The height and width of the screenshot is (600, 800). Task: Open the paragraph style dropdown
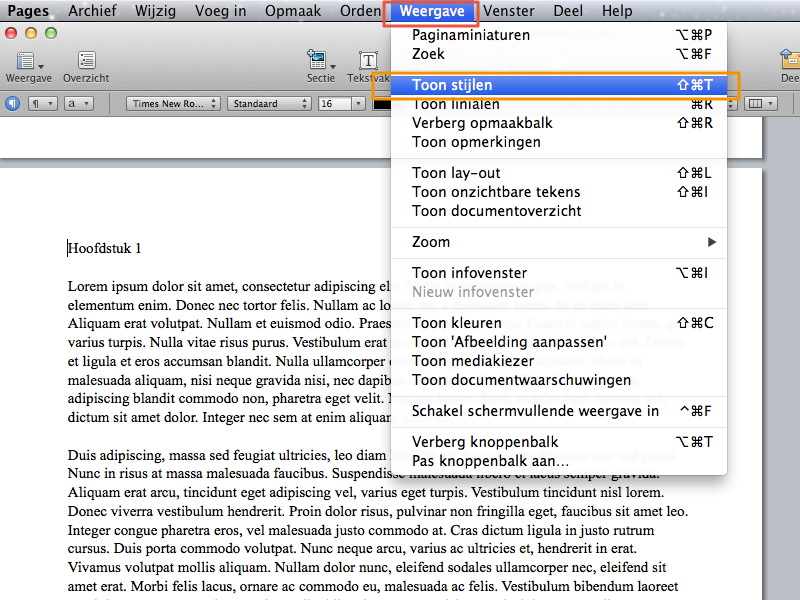coord(42,104)
